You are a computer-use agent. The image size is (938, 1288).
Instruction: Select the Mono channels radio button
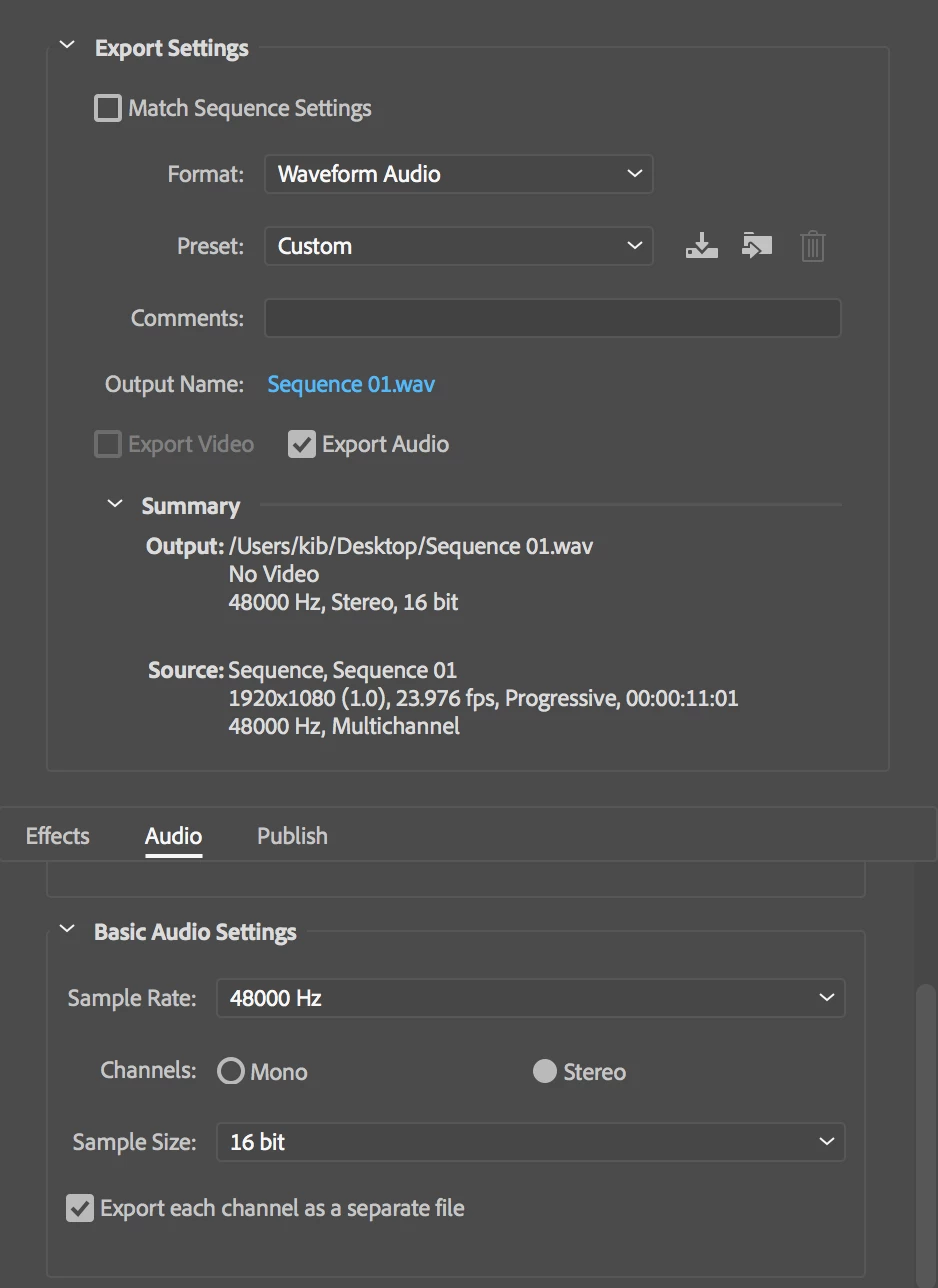click(x=231, y=1072)
